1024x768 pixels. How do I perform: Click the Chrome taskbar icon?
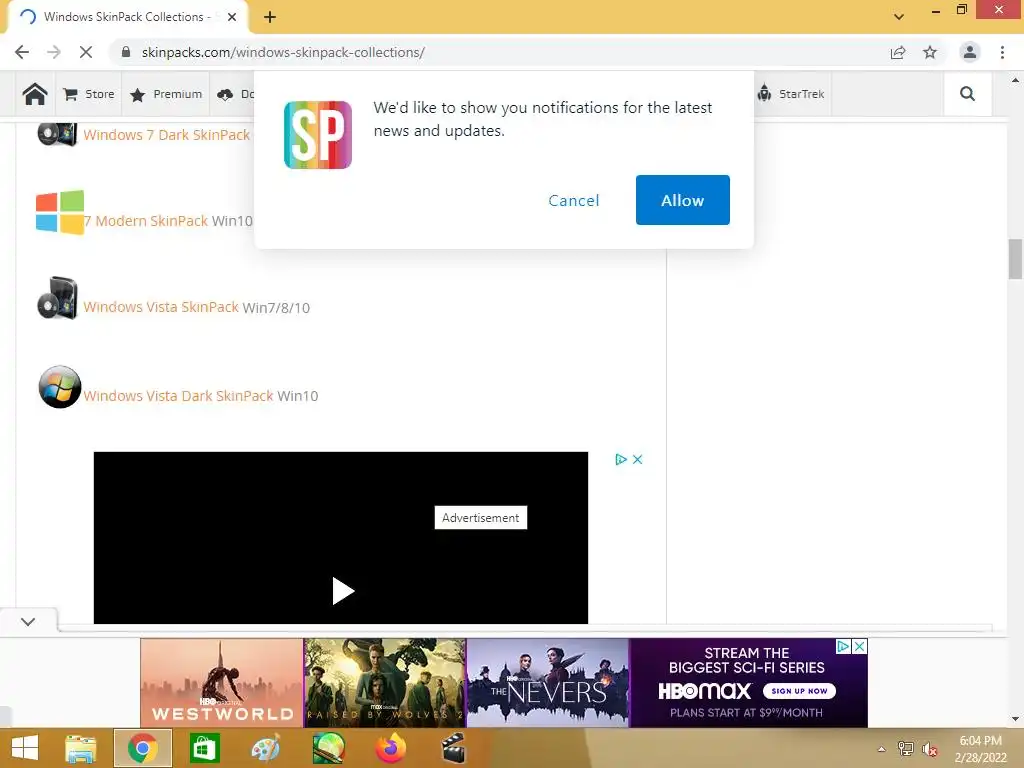click(143, 748)
